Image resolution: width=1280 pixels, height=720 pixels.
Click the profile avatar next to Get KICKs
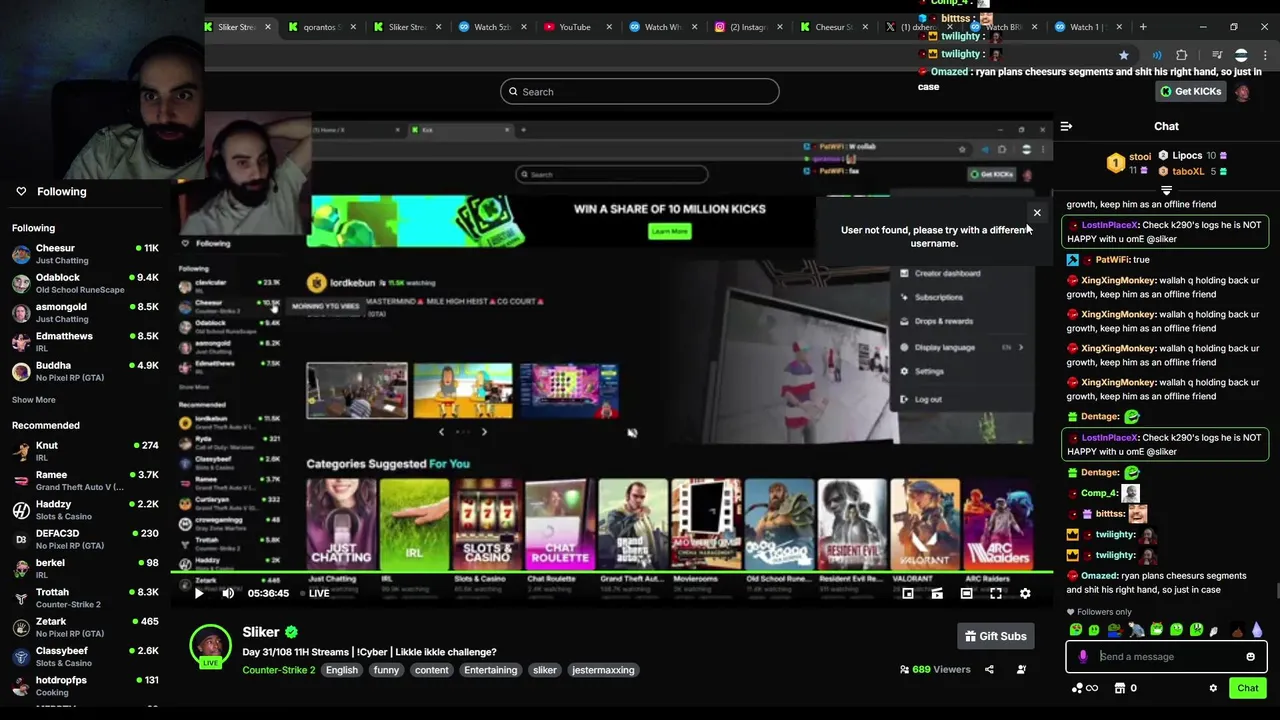(1242, 92)
